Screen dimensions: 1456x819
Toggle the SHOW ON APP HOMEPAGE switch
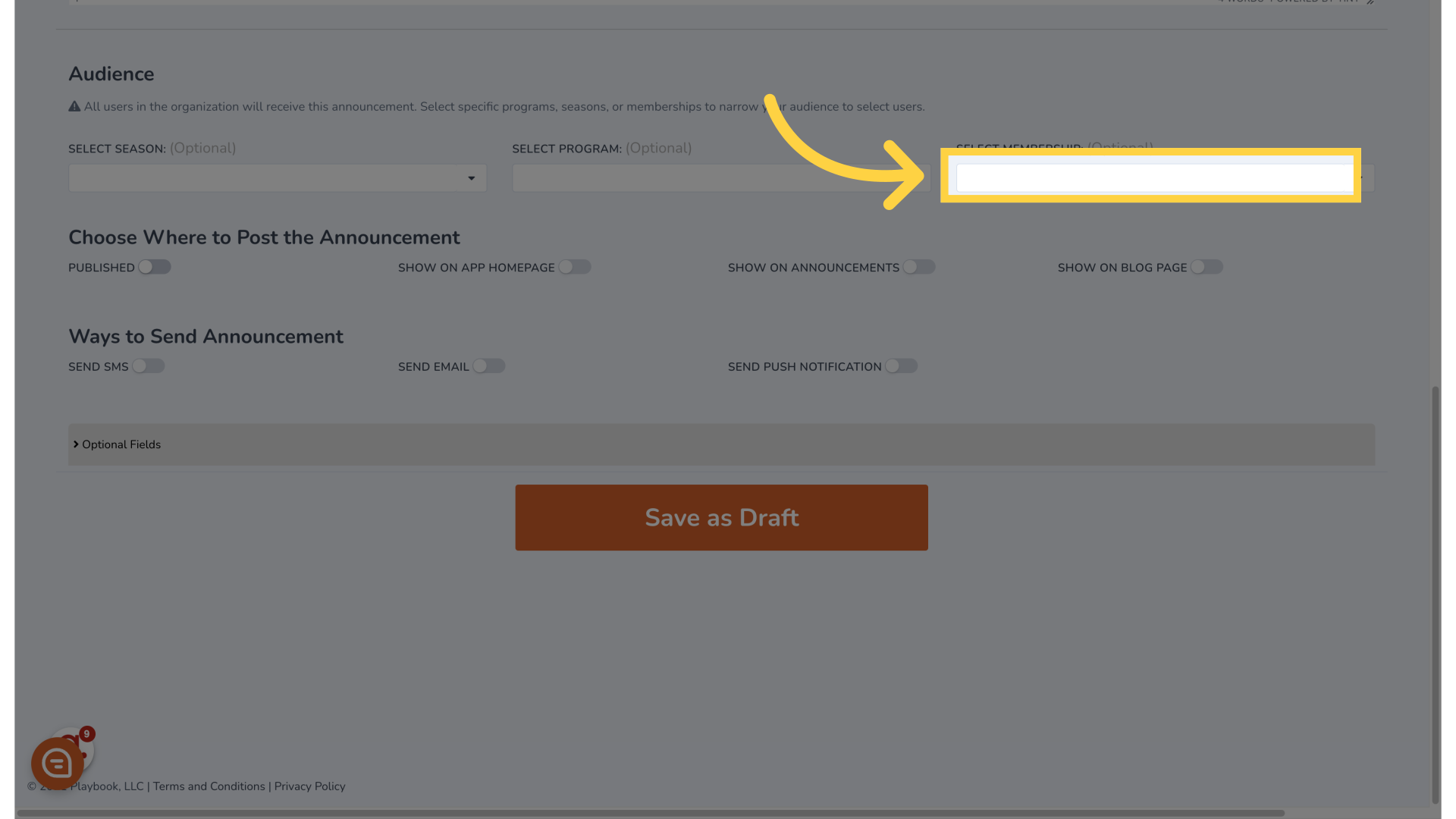(575, 267)
